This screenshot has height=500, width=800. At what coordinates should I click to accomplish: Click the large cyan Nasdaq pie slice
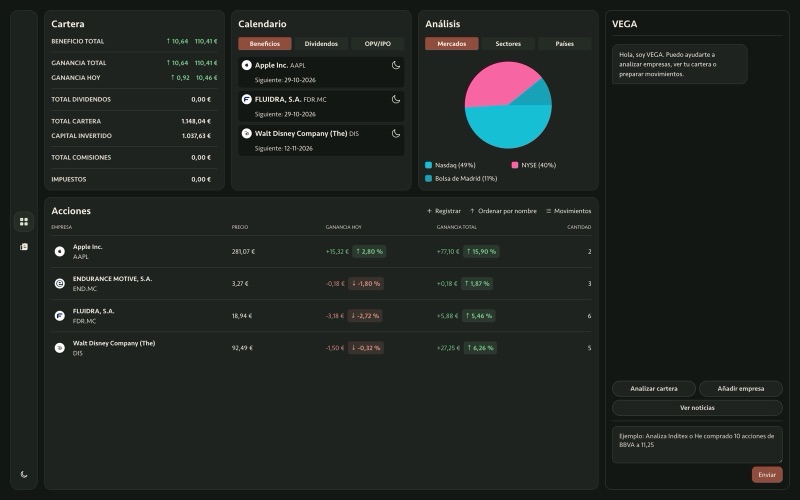pos(508,128)
